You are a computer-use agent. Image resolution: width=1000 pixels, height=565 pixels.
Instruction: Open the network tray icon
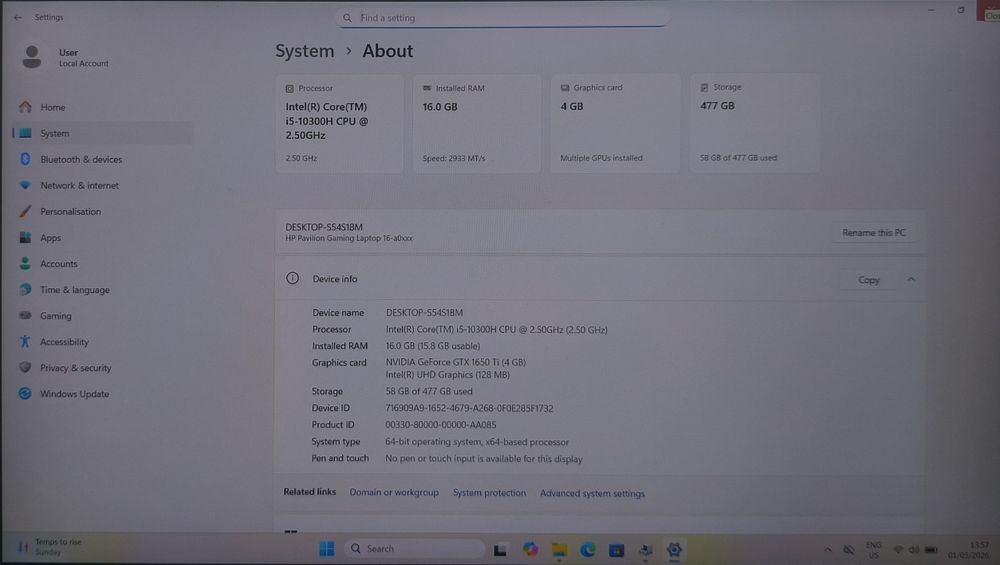coord(898,550)
